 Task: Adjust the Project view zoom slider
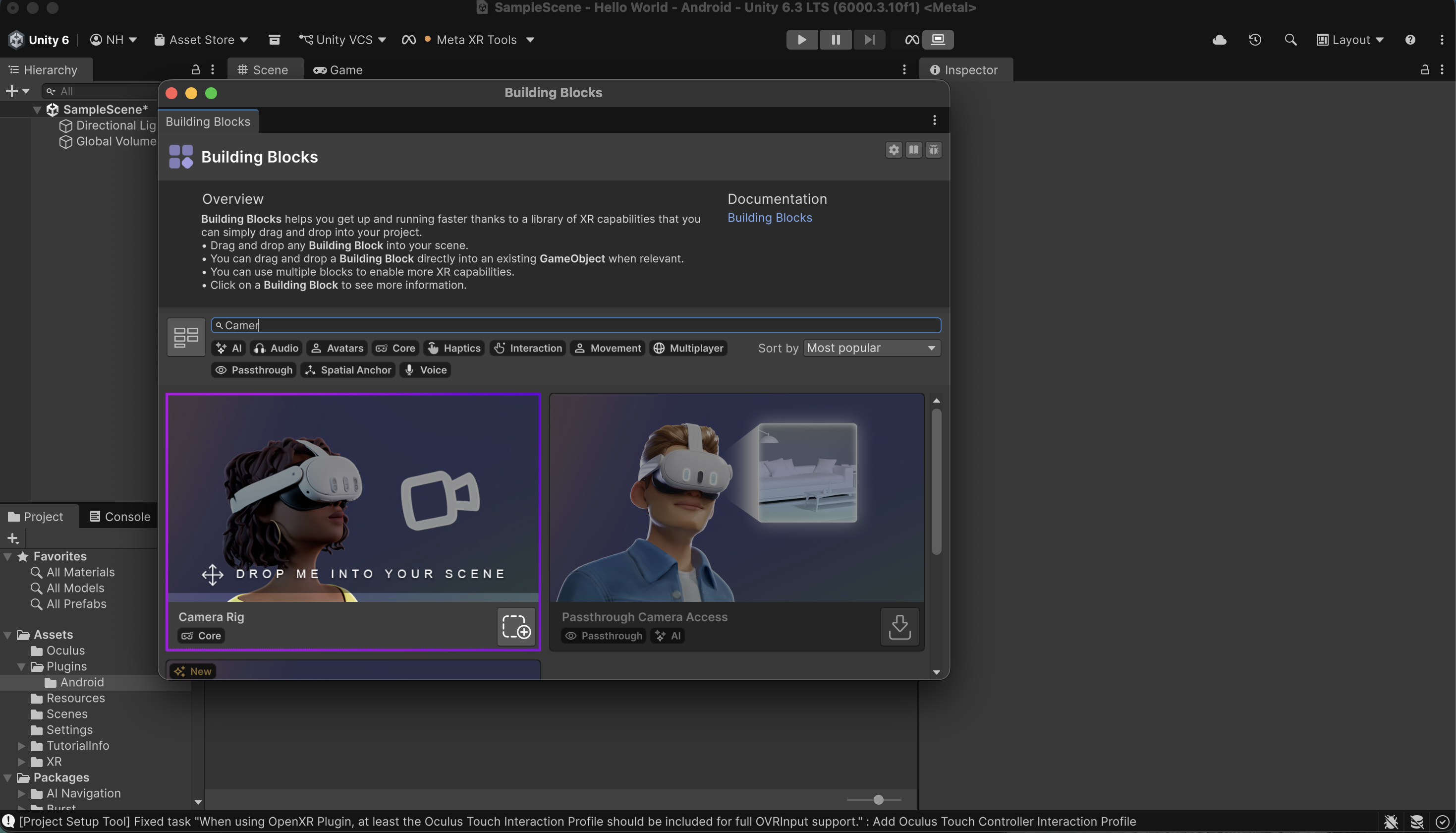click(x=878, y=799)
